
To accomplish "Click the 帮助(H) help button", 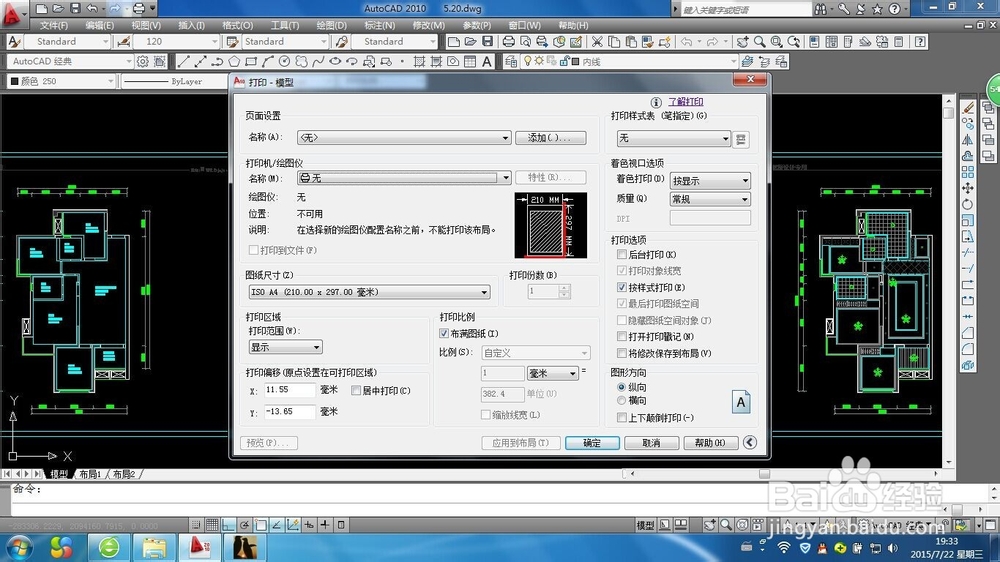I will (x=710, y=443).
